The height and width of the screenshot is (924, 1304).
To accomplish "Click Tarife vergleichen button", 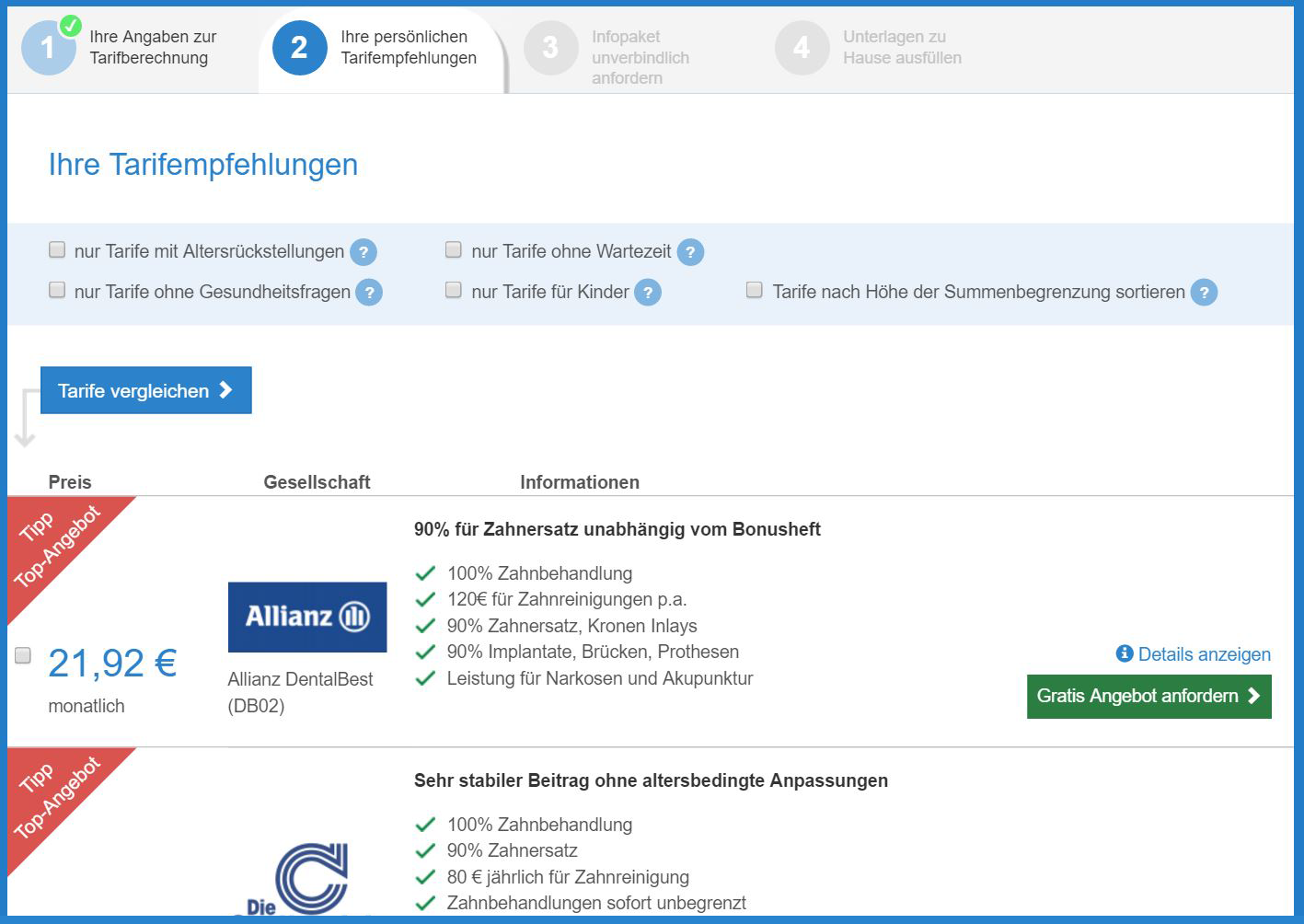I will pos(146,390).
